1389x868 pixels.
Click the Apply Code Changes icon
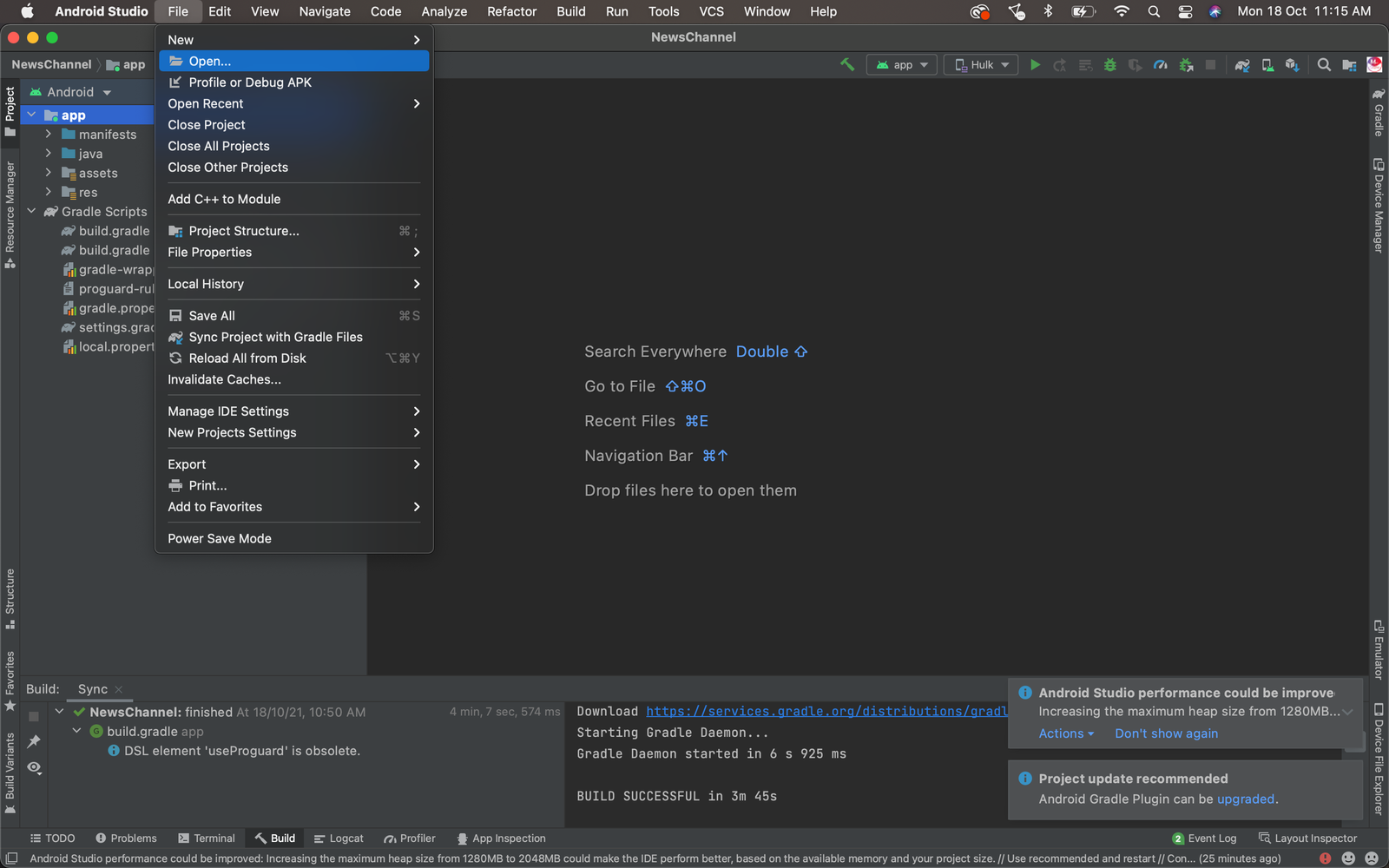[1085, 65]
